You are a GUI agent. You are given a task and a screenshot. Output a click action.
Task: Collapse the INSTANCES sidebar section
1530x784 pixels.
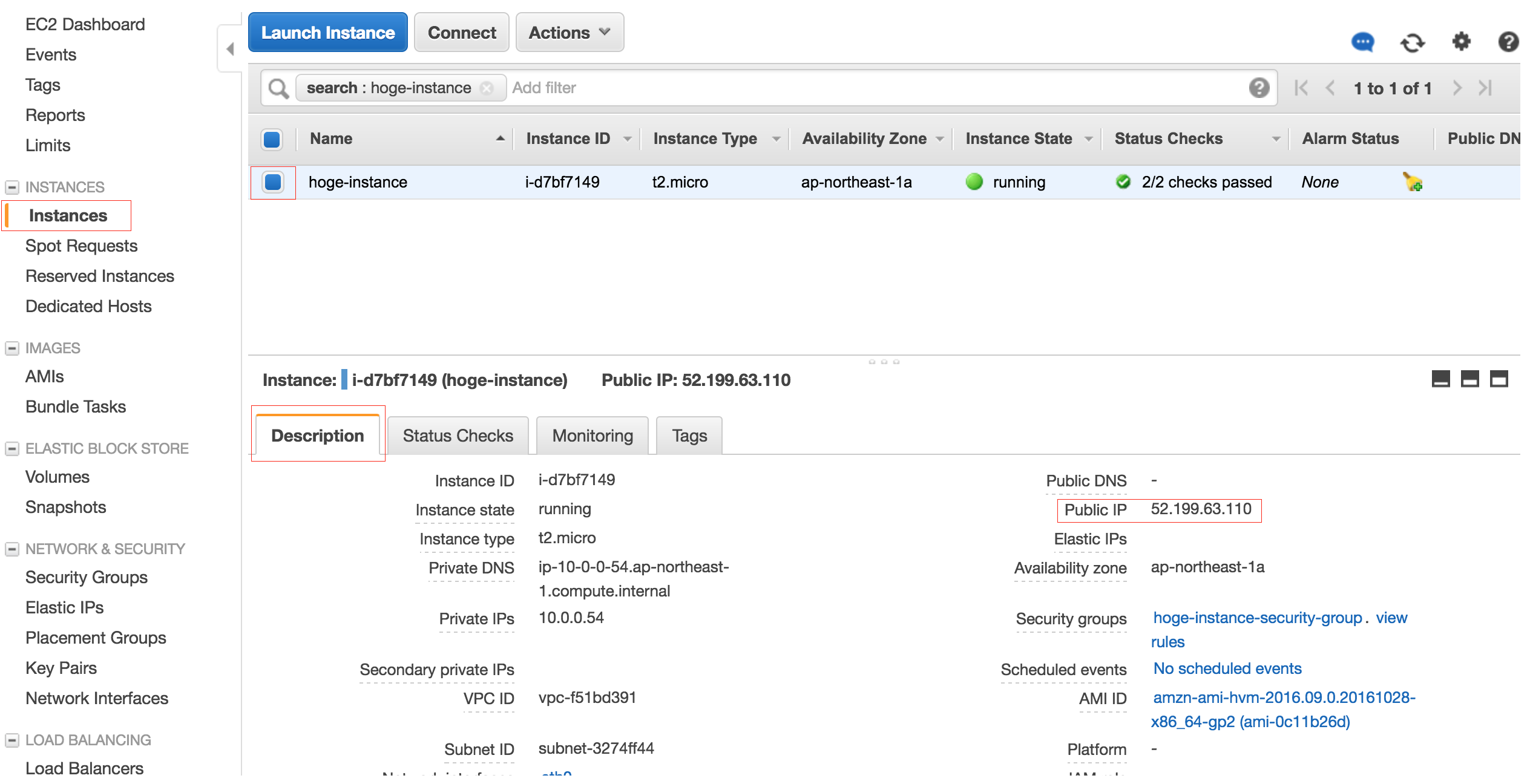point(11,187)
